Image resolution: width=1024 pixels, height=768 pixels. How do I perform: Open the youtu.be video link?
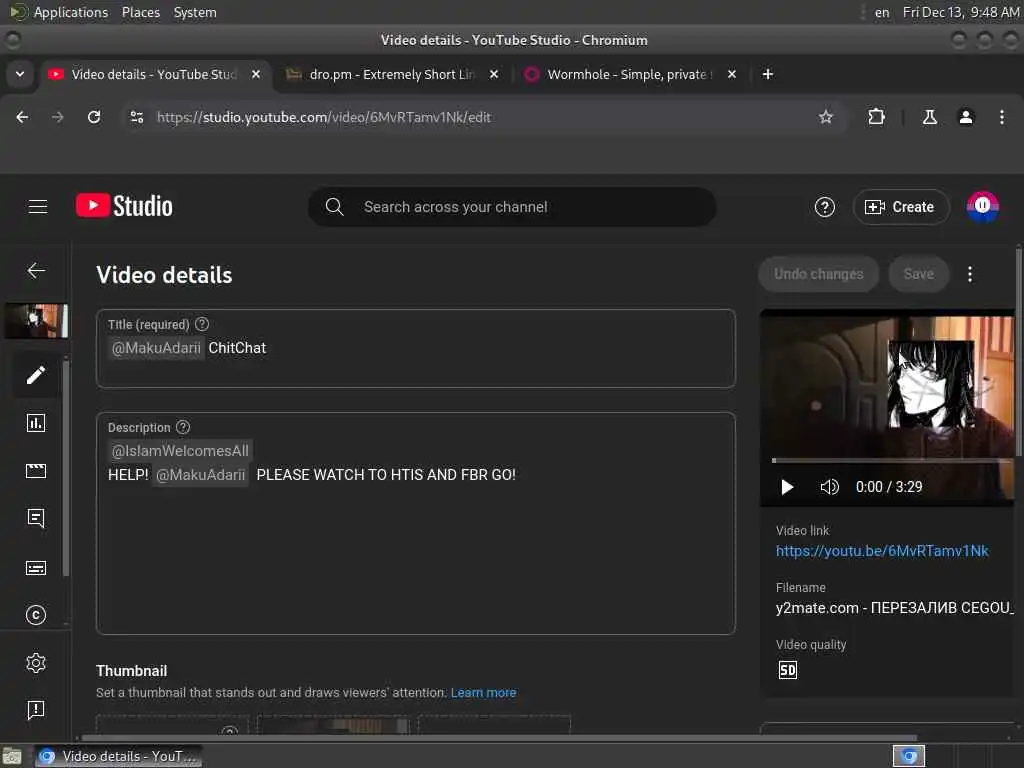[882, 551]
